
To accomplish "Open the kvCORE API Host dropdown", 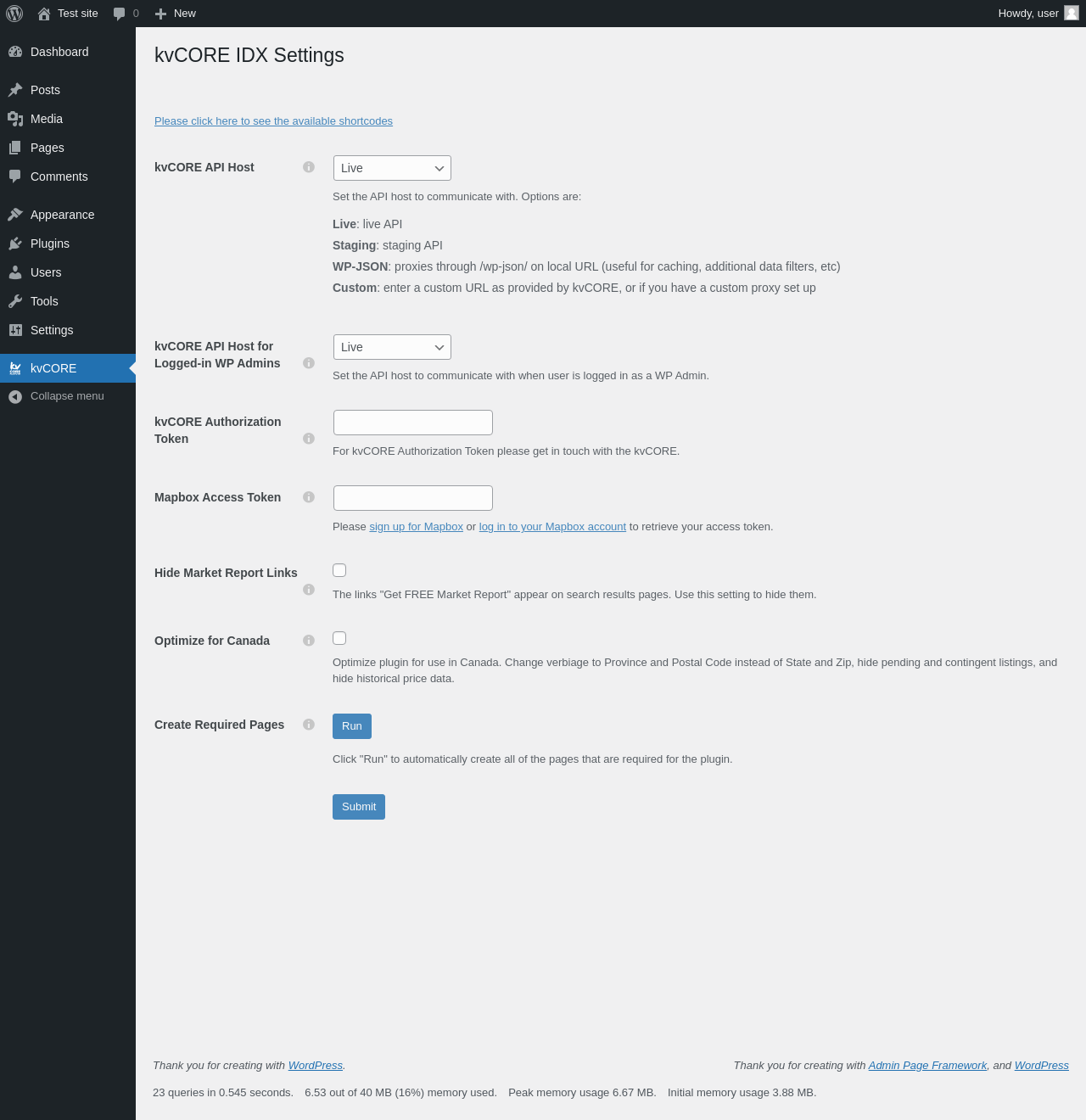I will tap(392, 168).
